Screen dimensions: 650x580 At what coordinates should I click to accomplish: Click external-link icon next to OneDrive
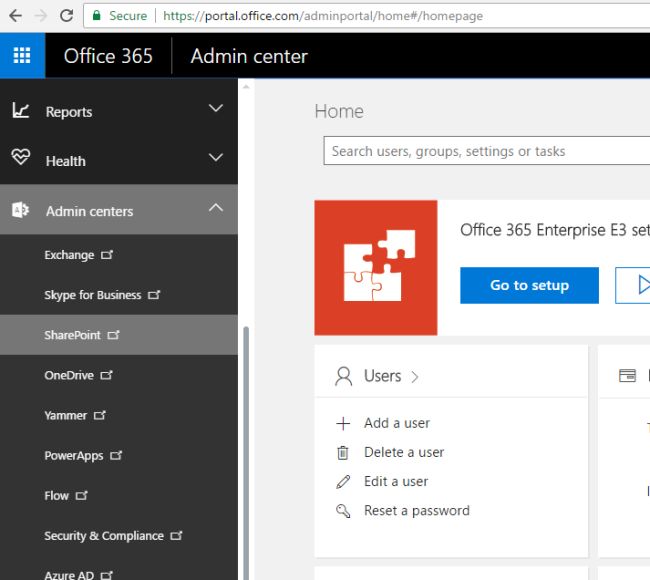[107, 375]
